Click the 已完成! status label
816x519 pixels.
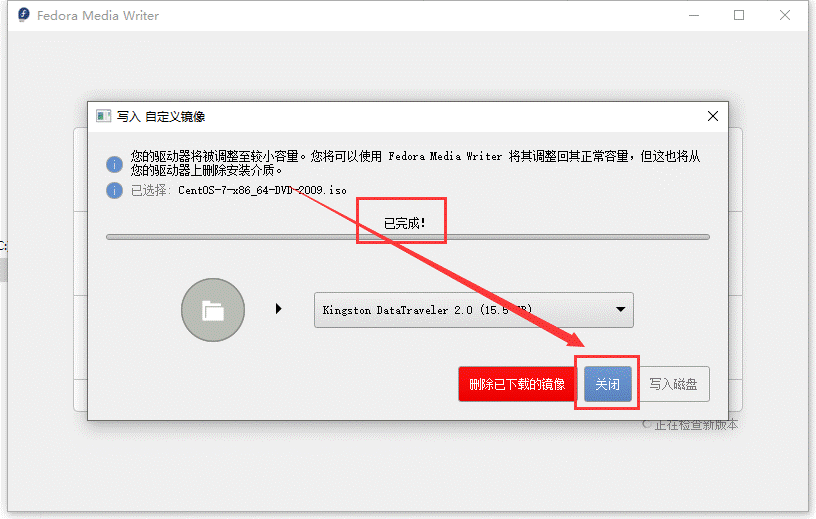[405, 223]
